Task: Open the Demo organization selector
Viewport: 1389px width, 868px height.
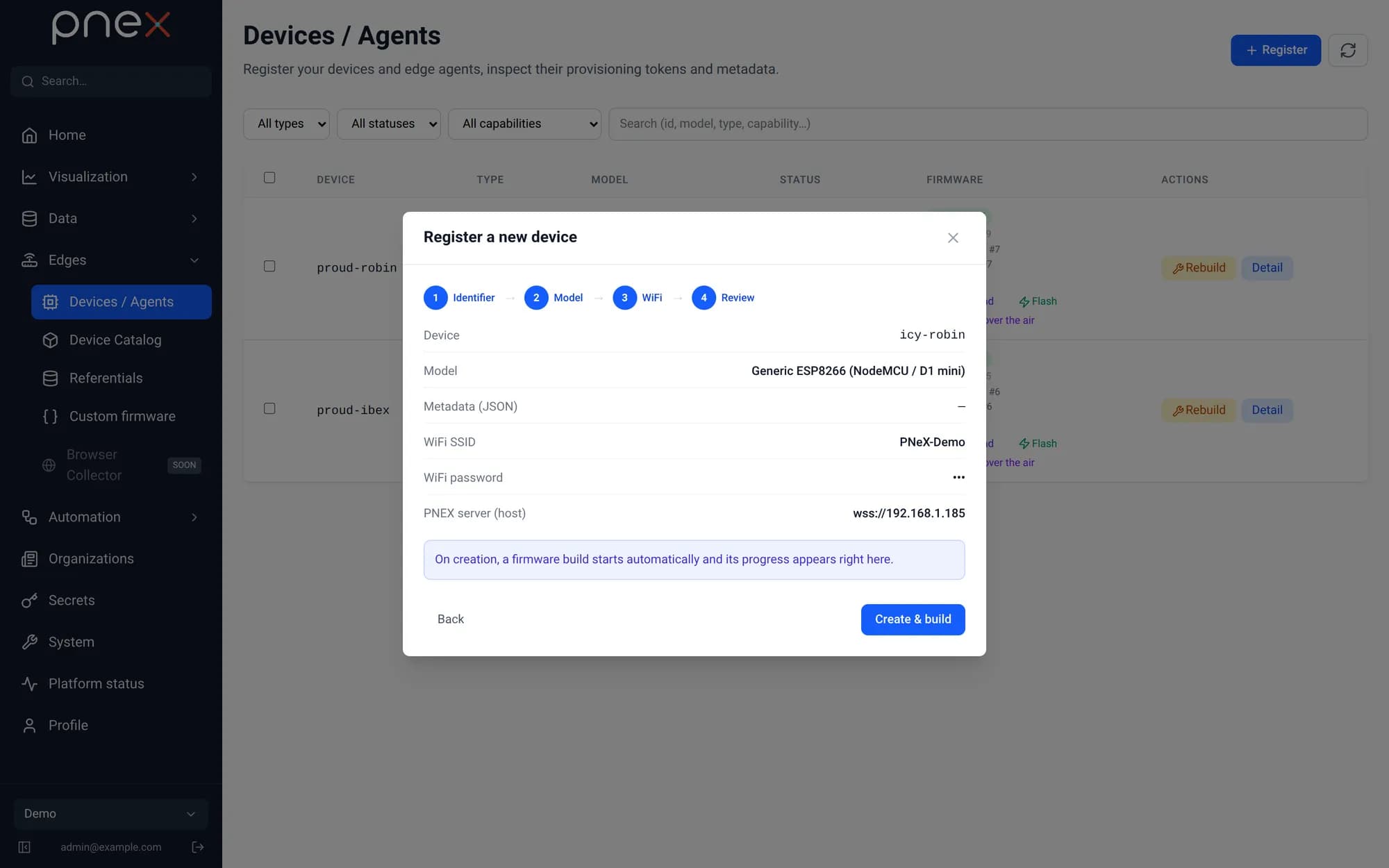Action: 111,814
